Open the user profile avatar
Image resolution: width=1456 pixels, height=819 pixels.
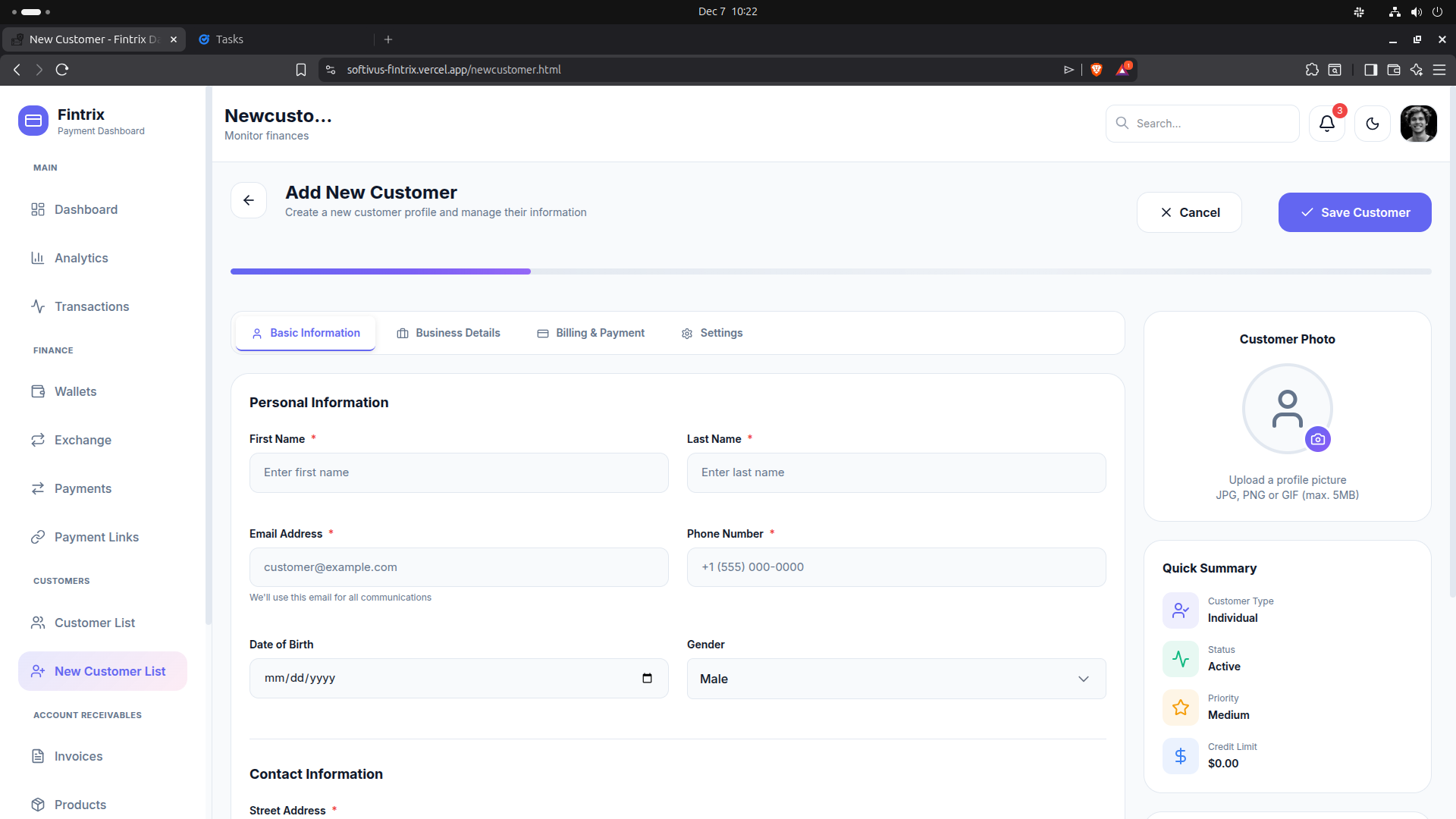[x=1418, y=124]
